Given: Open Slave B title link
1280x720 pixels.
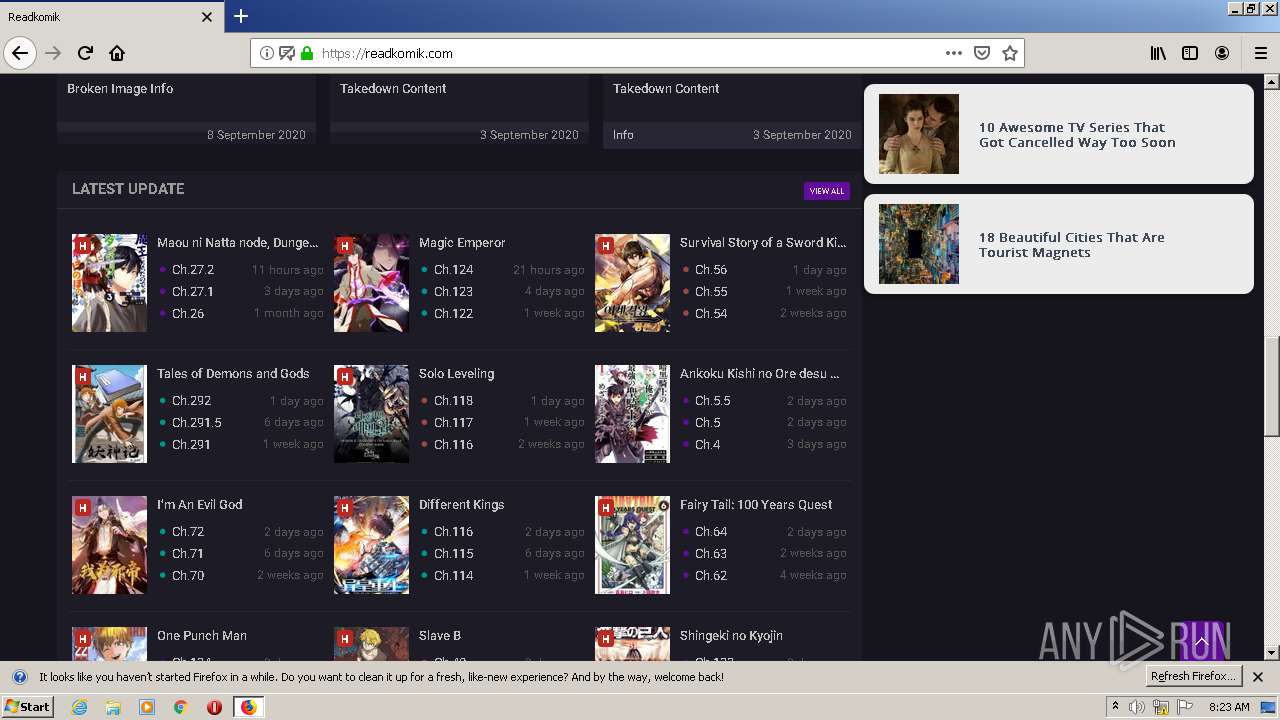Looking at the screenshot, I should tap(440, 636).
